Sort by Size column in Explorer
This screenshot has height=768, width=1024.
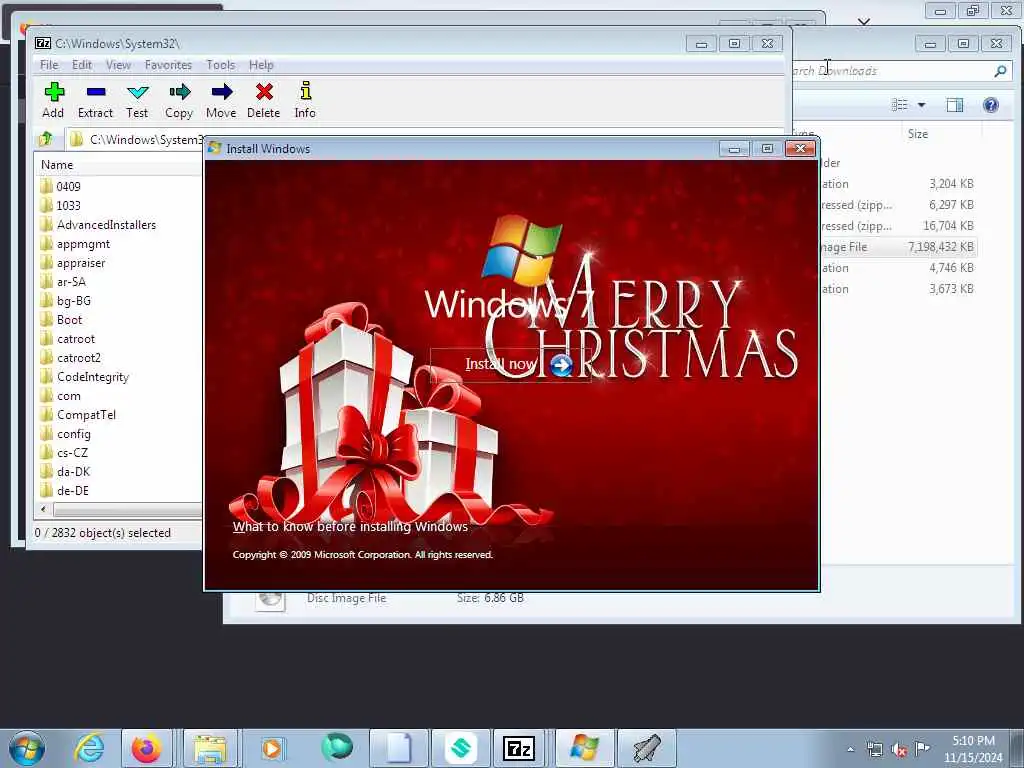tap(918, 134)
